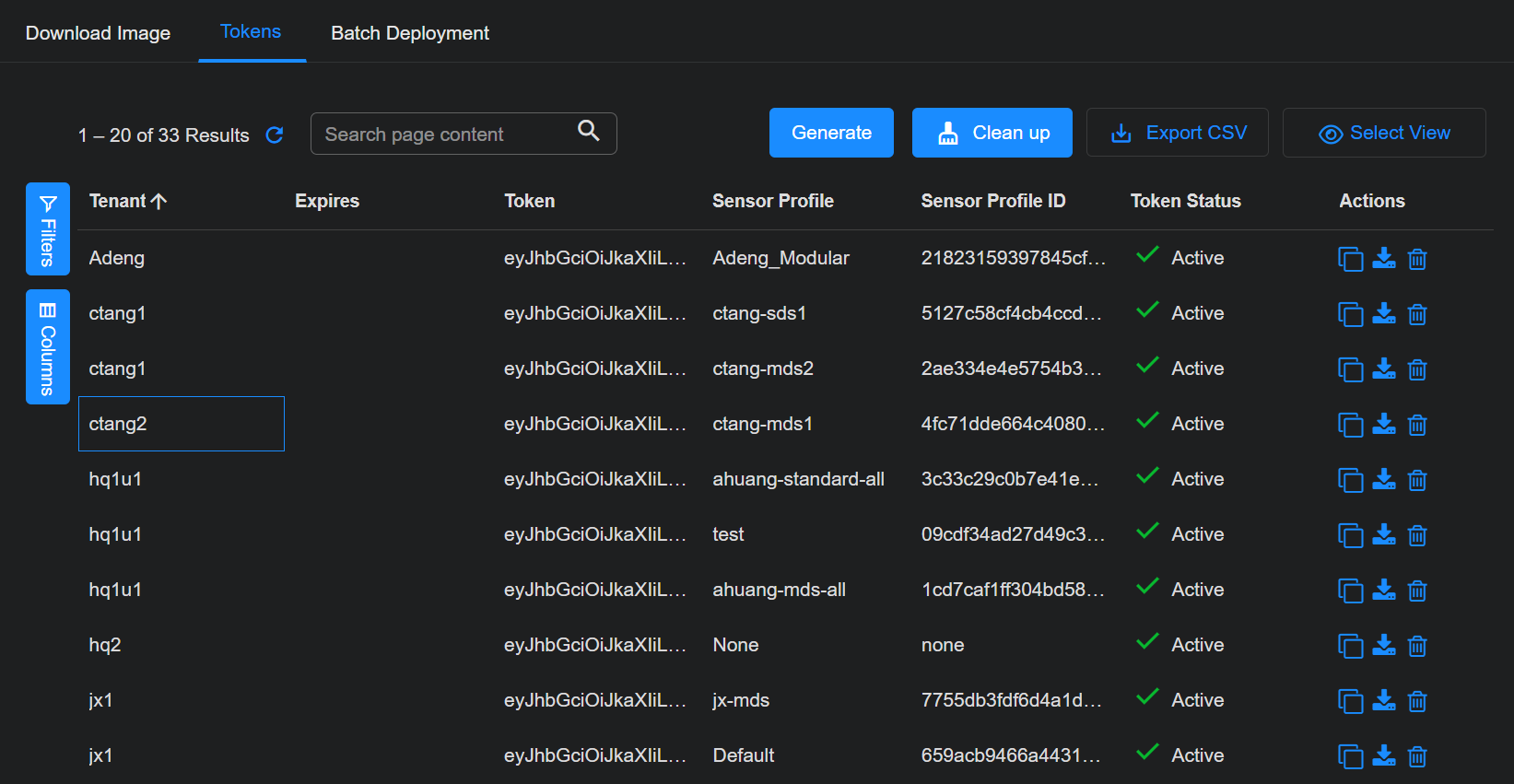Copy token for ctang2 tenant
Screen dimensions: 1514x784
point(1350,425)
